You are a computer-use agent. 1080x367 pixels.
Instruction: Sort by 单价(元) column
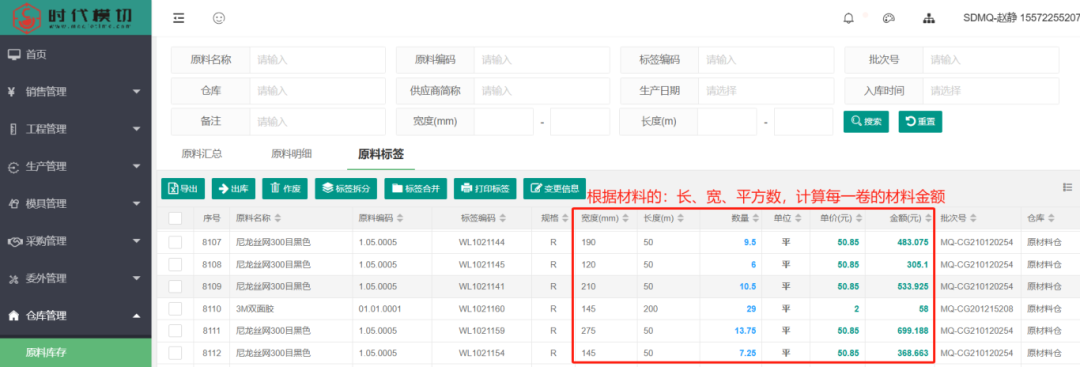pyautogui.click(x=858, y=218)
